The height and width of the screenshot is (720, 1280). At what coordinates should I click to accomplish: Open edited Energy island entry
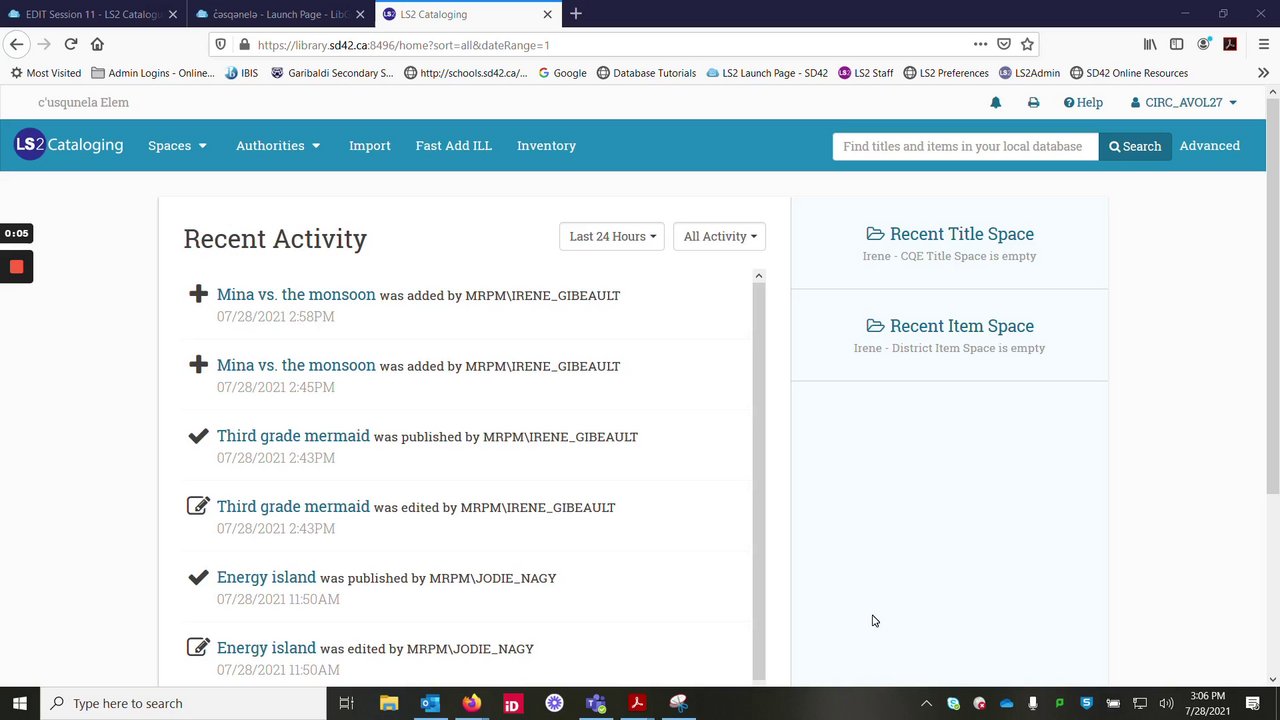(266, 648)
